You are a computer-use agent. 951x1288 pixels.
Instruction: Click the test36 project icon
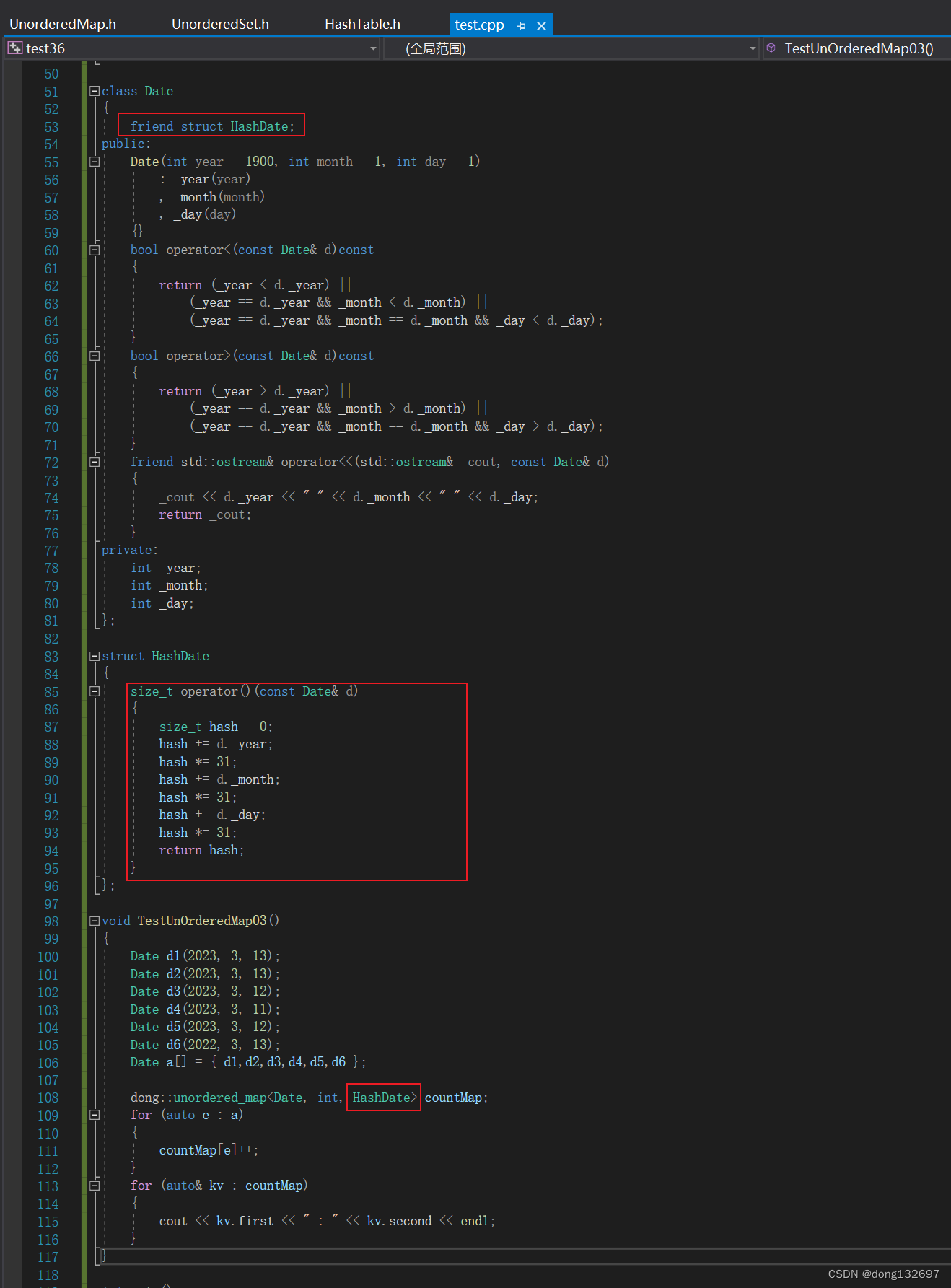(x=14, y=48)
